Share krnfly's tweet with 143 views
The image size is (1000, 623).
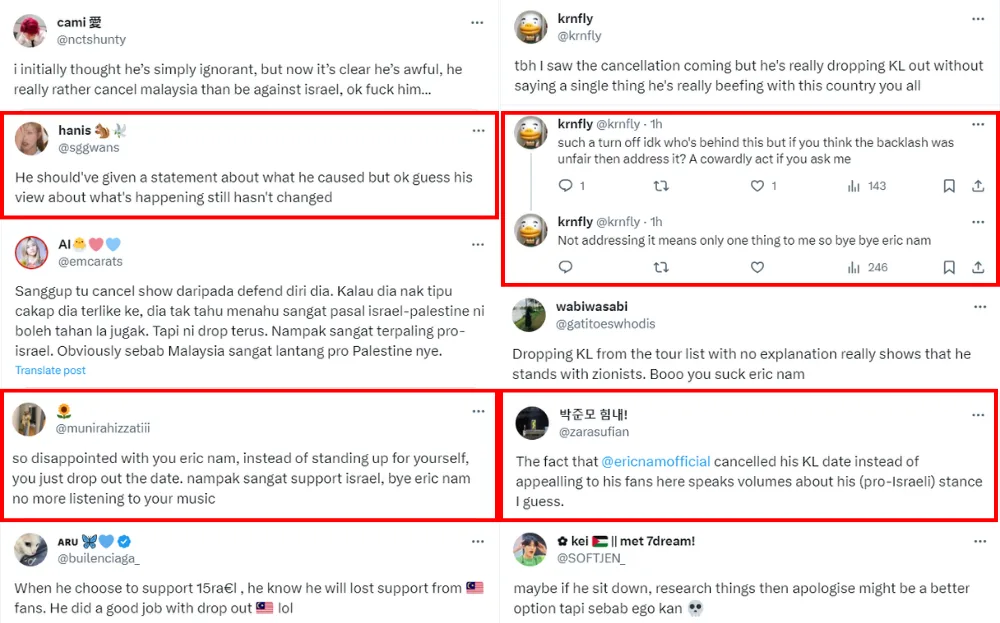(x=978, y=186)
